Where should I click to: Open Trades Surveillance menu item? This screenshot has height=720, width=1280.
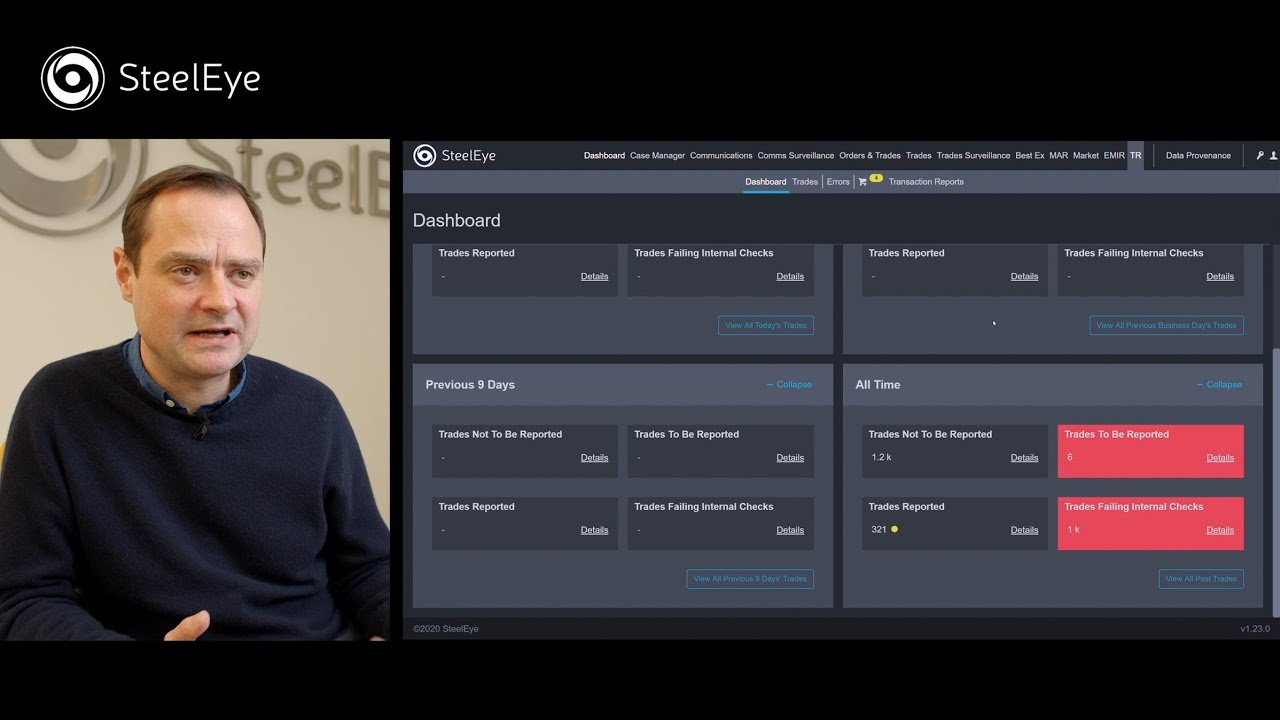tap(973, 156)
